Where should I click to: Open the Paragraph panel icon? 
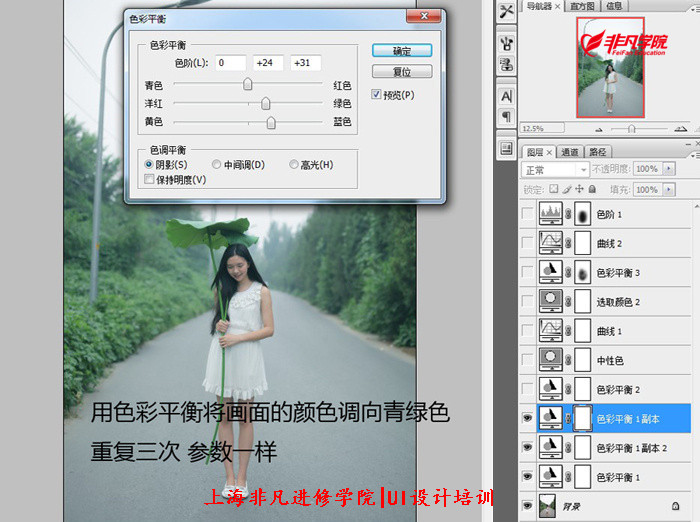point(506,117)
